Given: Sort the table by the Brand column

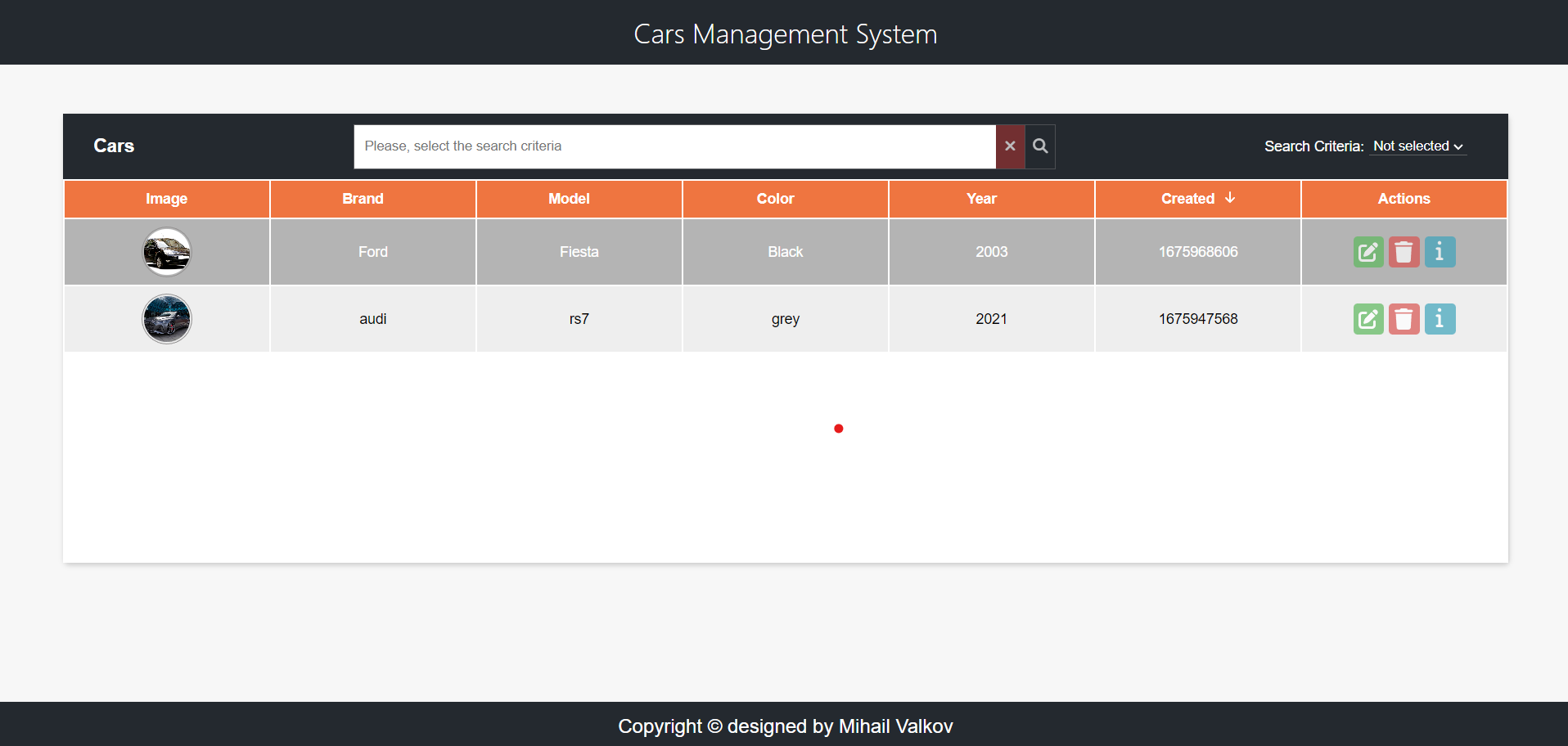Looking at the screenshot, I should (x=363, y=198).
